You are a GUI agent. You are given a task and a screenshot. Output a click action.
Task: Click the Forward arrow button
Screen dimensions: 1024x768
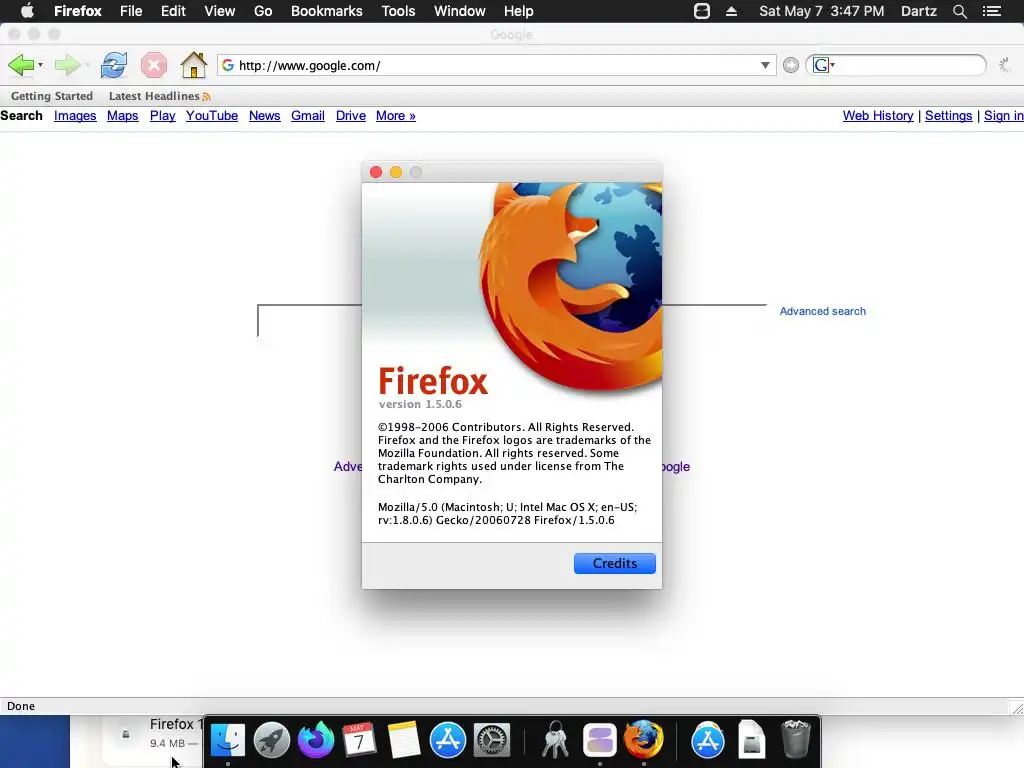point(66,65)
